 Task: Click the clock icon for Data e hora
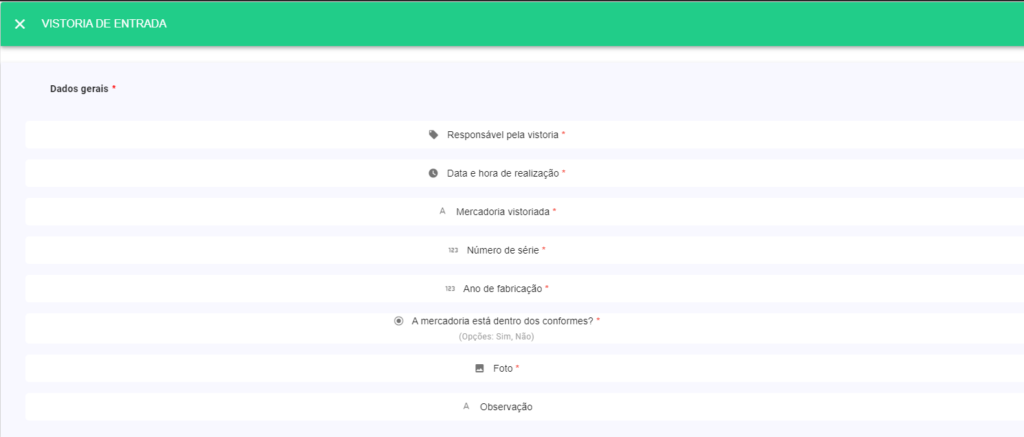click(433, 173)
